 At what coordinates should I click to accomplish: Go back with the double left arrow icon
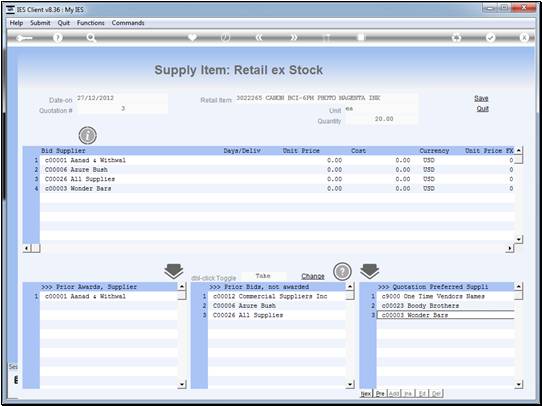259,38
